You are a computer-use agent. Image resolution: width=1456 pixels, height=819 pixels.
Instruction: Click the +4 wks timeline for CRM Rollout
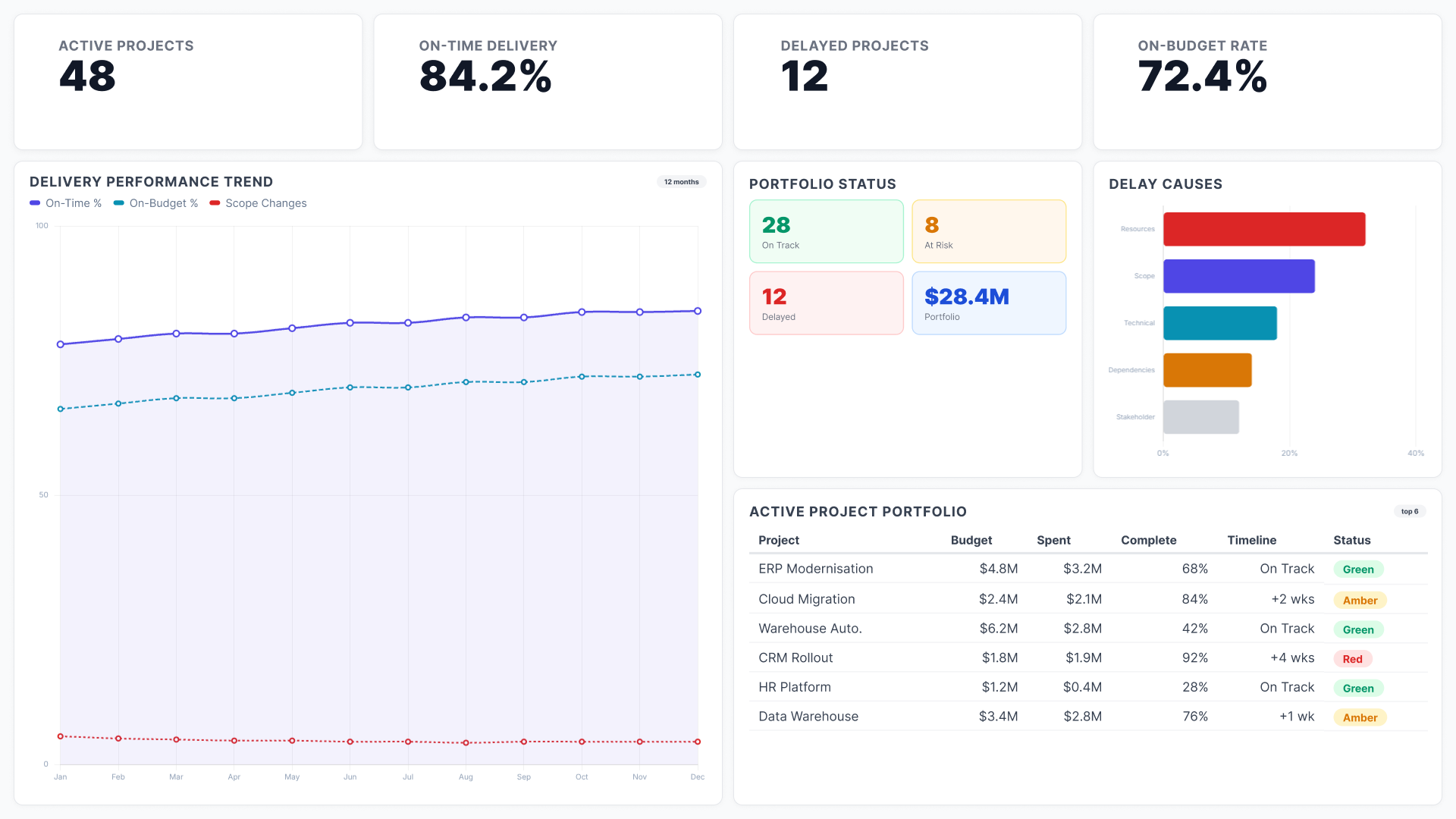[x=1292, y=658]
